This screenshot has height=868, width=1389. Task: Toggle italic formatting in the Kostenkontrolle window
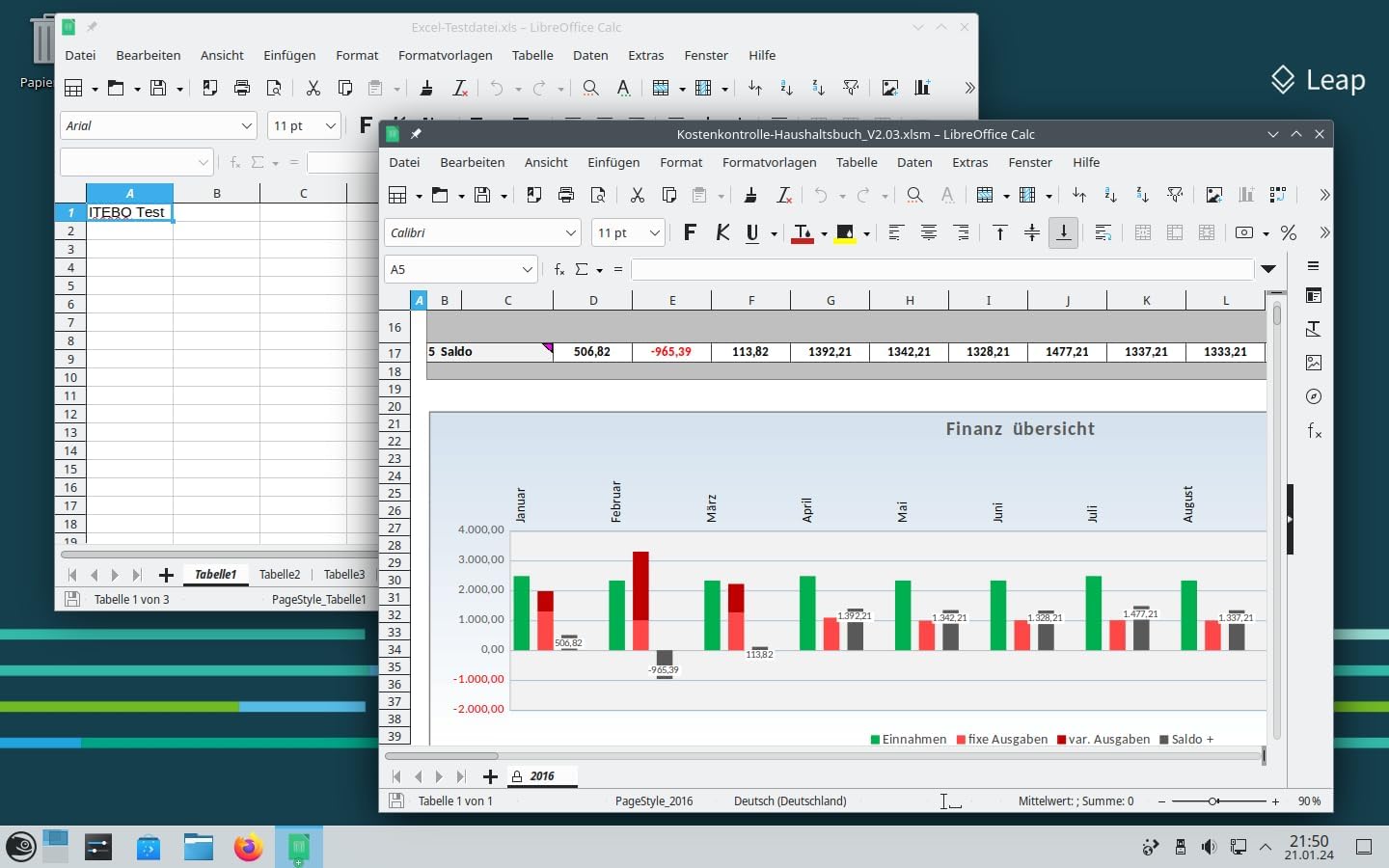click(722, 232)
